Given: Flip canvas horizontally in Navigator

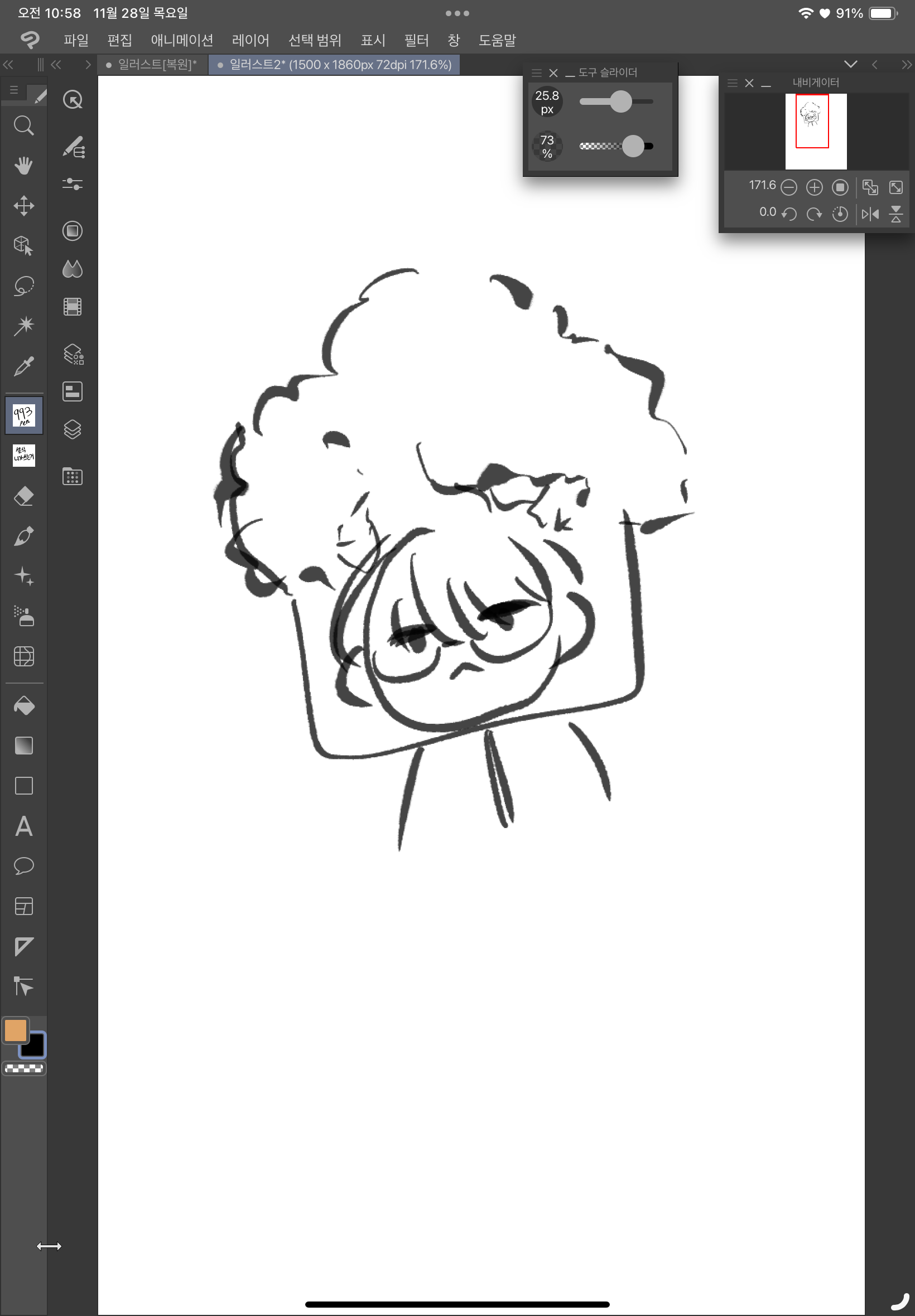Looking at the screenshot, I should 870,214.
